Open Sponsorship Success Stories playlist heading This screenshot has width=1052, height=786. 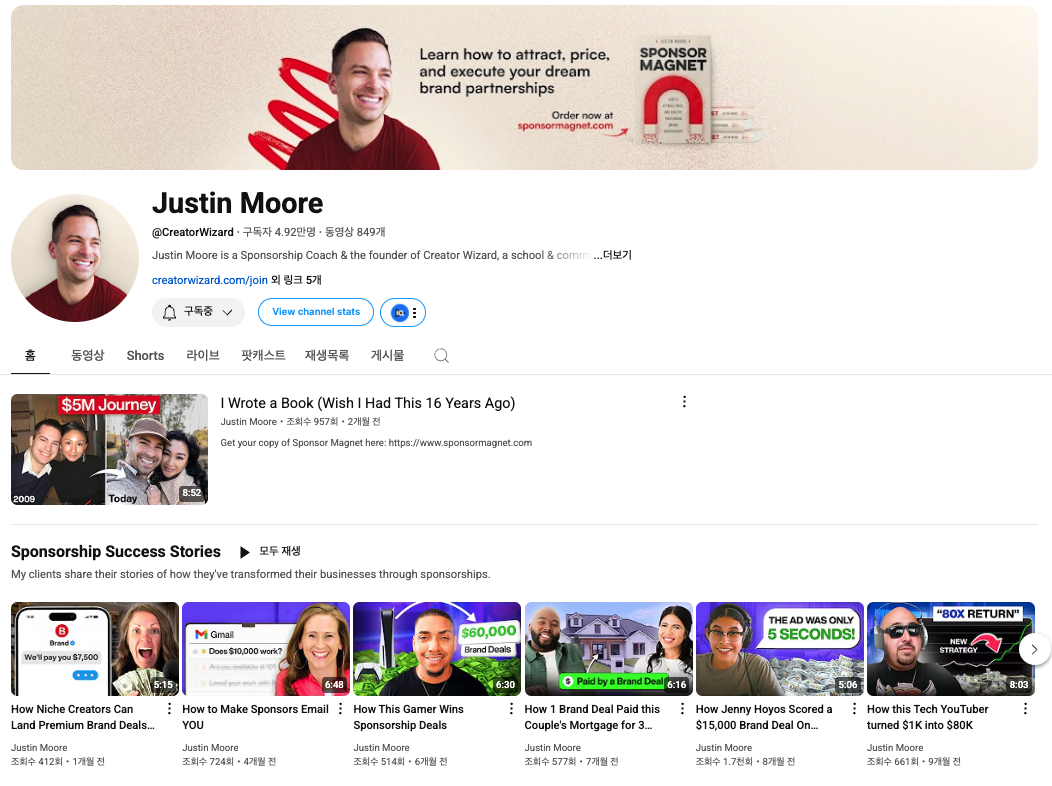[115, 551]
